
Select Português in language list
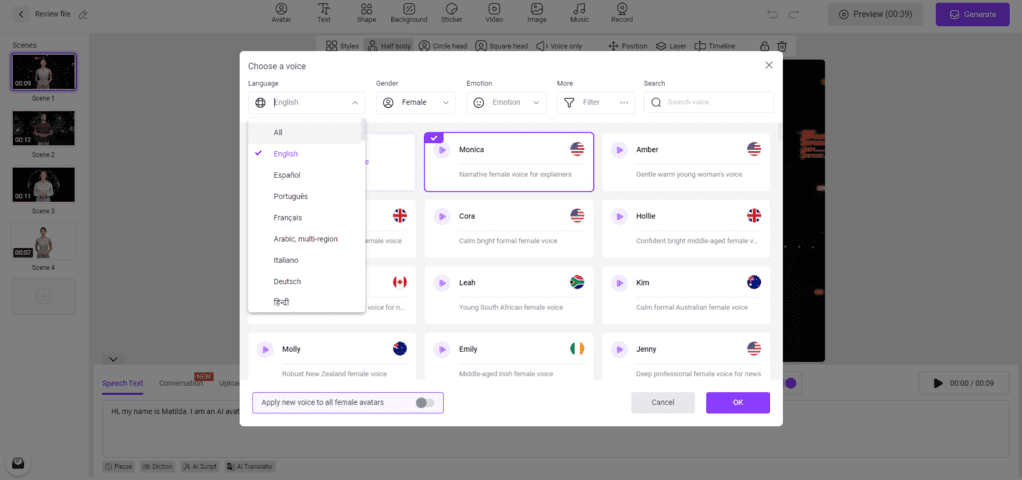[305, 196]
